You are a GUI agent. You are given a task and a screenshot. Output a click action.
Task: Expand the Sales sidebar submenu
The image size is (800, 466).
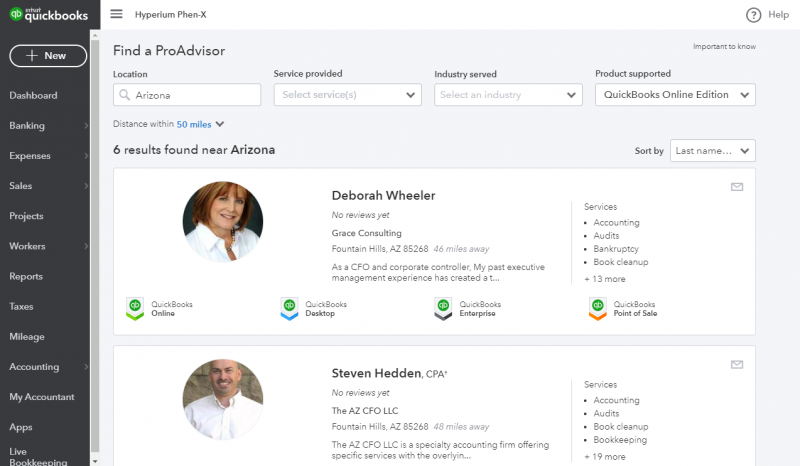(86, 186)
